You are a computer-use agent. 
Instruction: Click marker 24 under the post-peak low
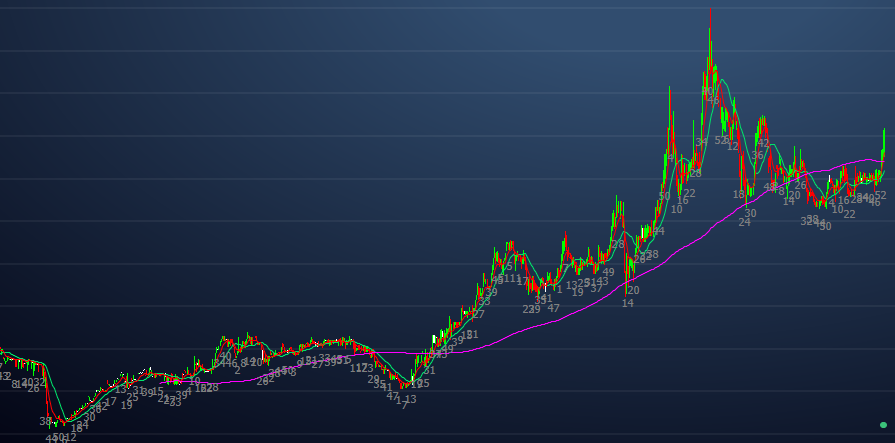tap(744, 222)
